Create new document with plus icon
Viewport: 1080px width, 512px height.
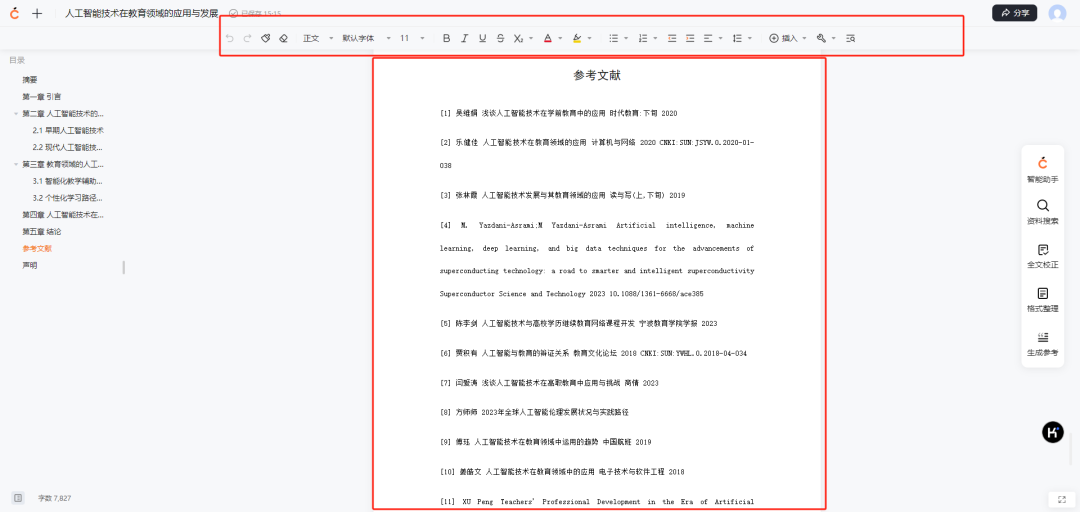(x=37, y=13)
